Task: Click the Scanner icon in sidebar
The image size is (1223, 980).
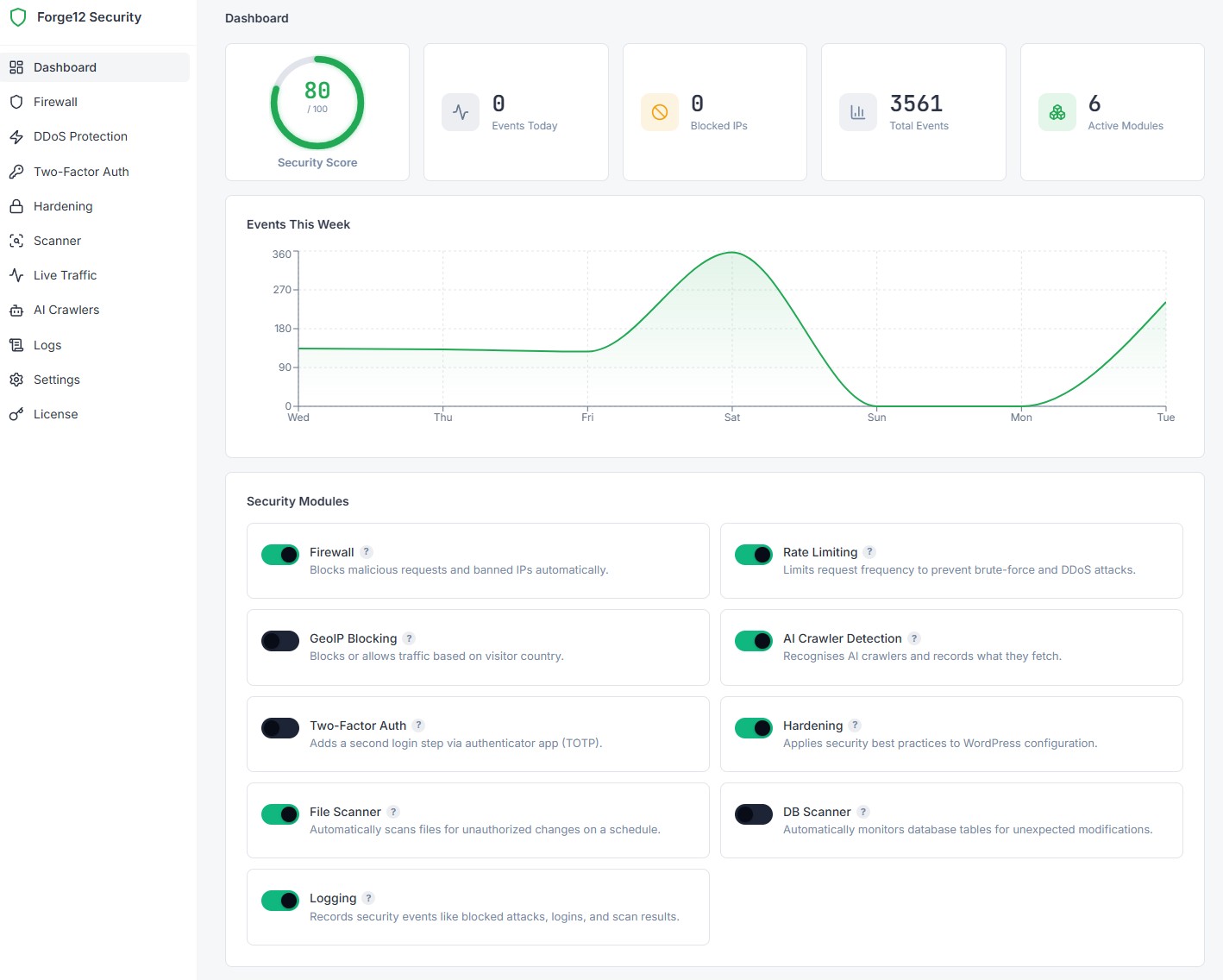Action: pos(16,241)
